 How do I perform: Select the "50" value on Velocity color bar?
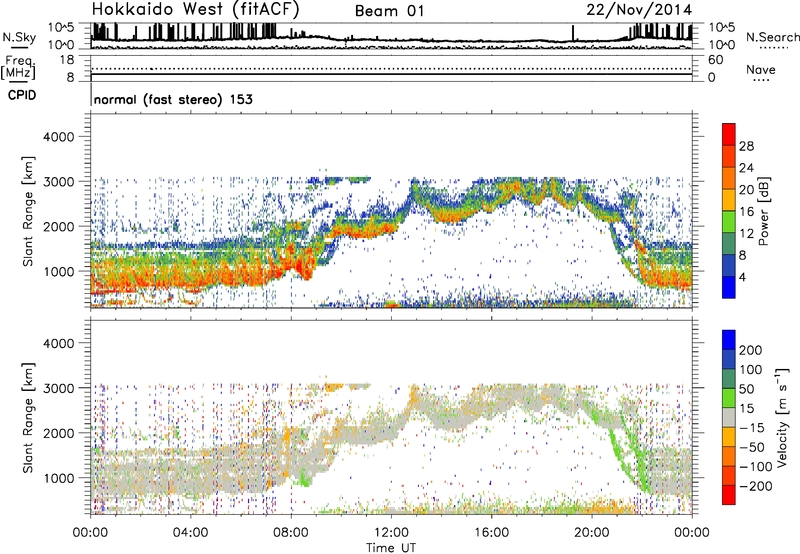pos(747,389)
